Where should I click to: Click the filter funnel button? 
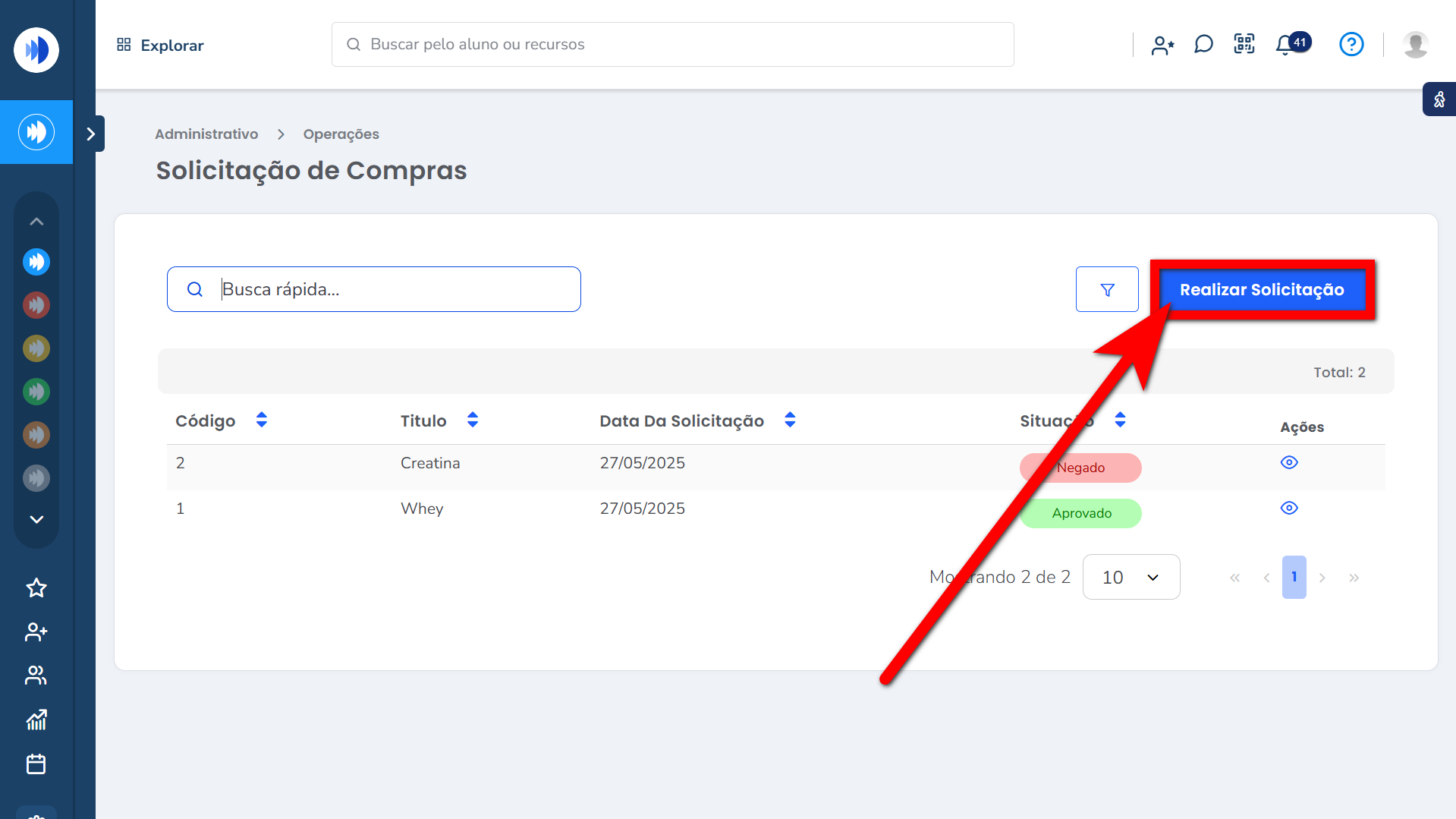click(1107, 289)
